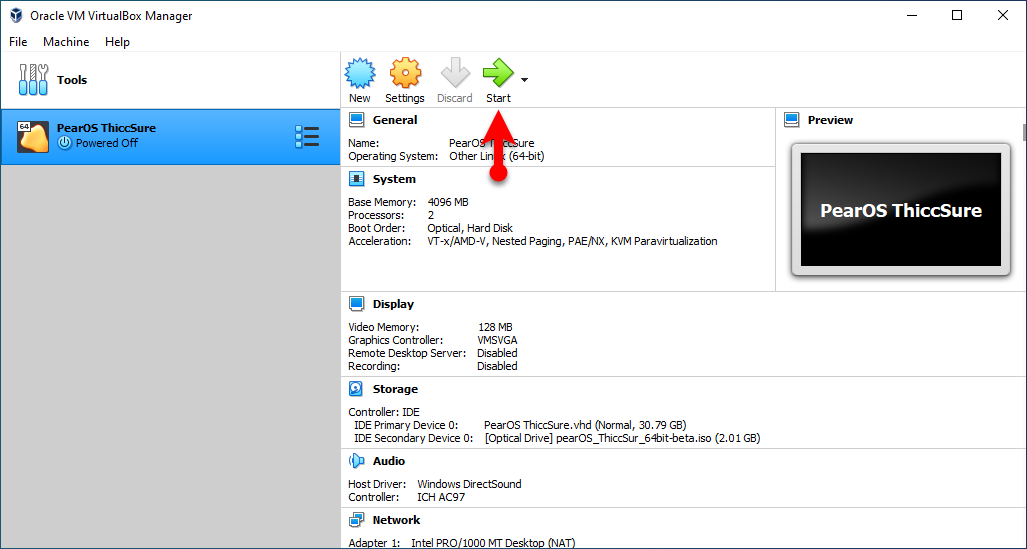Click the New virtual machine icon
1027x549 pixels.
click(x=360, y=73)
